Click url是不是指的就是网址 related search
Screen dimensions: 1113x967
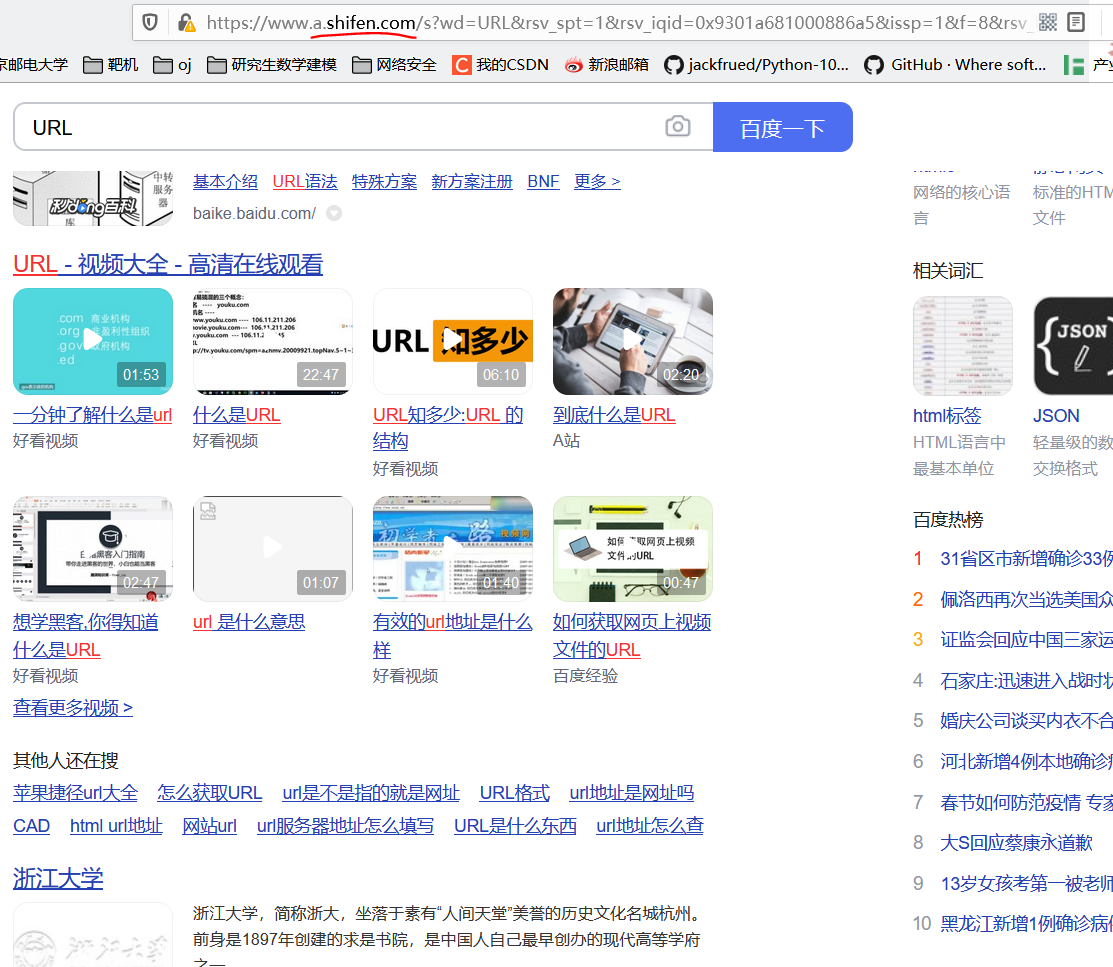371,793
